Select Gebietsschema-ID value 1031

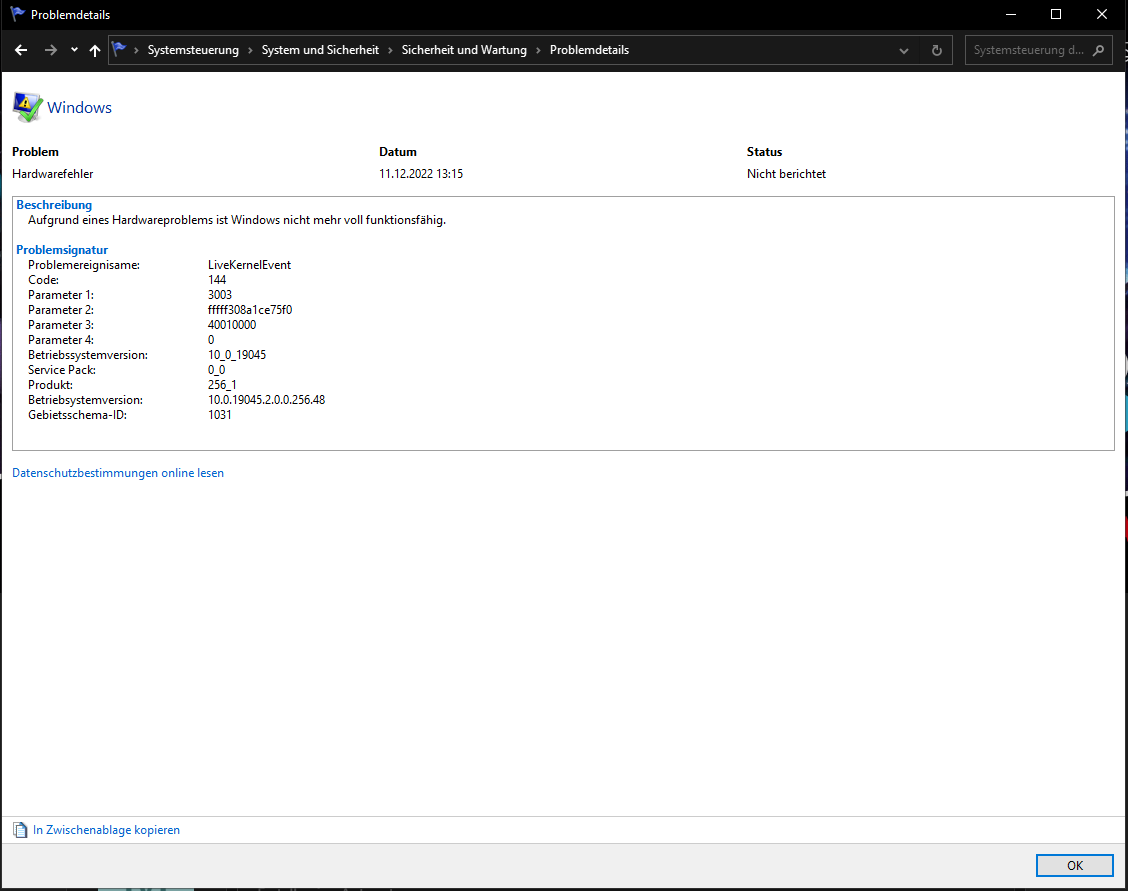click(219, 415)
